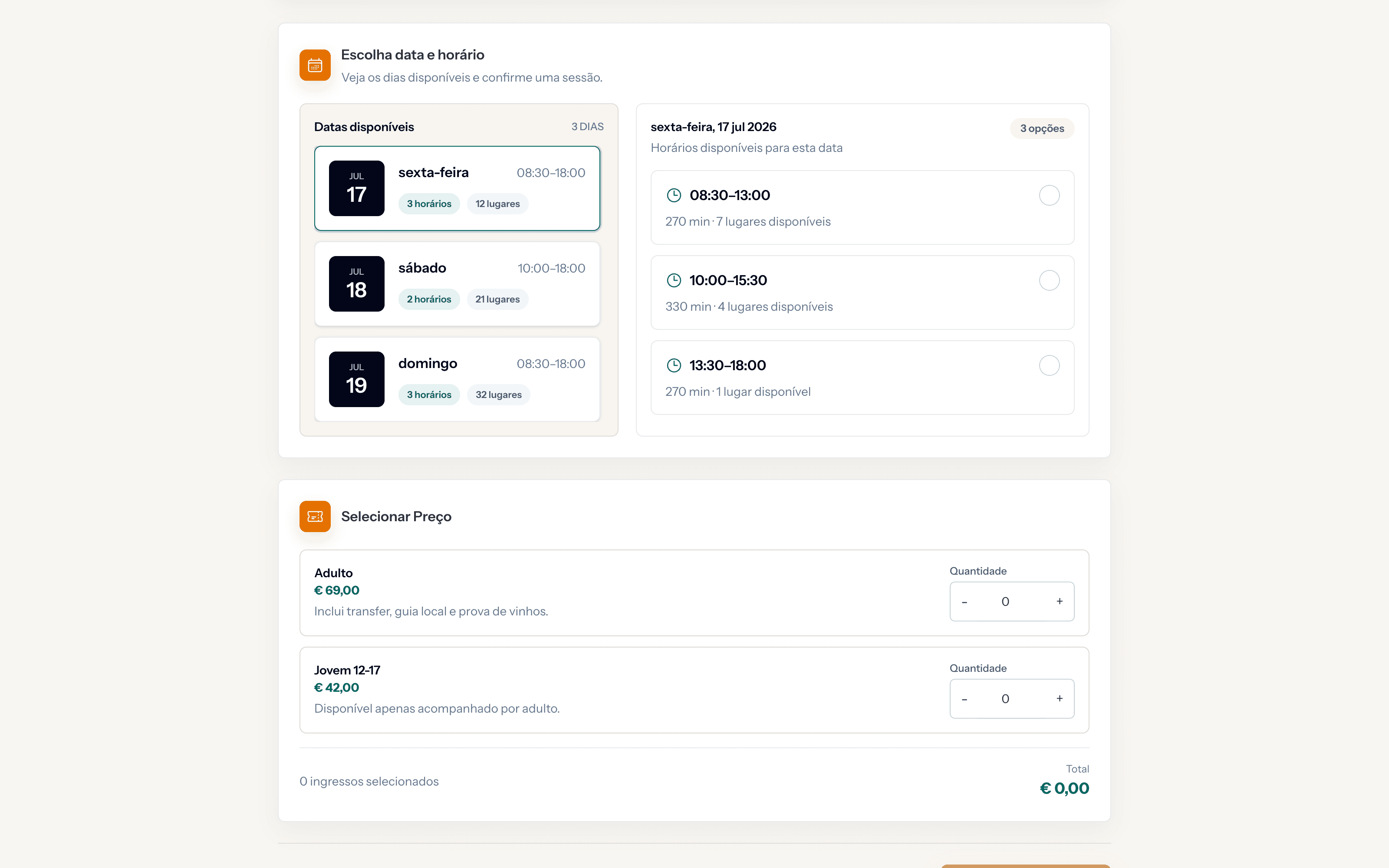
Task: Click the sábado '10:00–18:00' time range
Action: tap(551, 268)
